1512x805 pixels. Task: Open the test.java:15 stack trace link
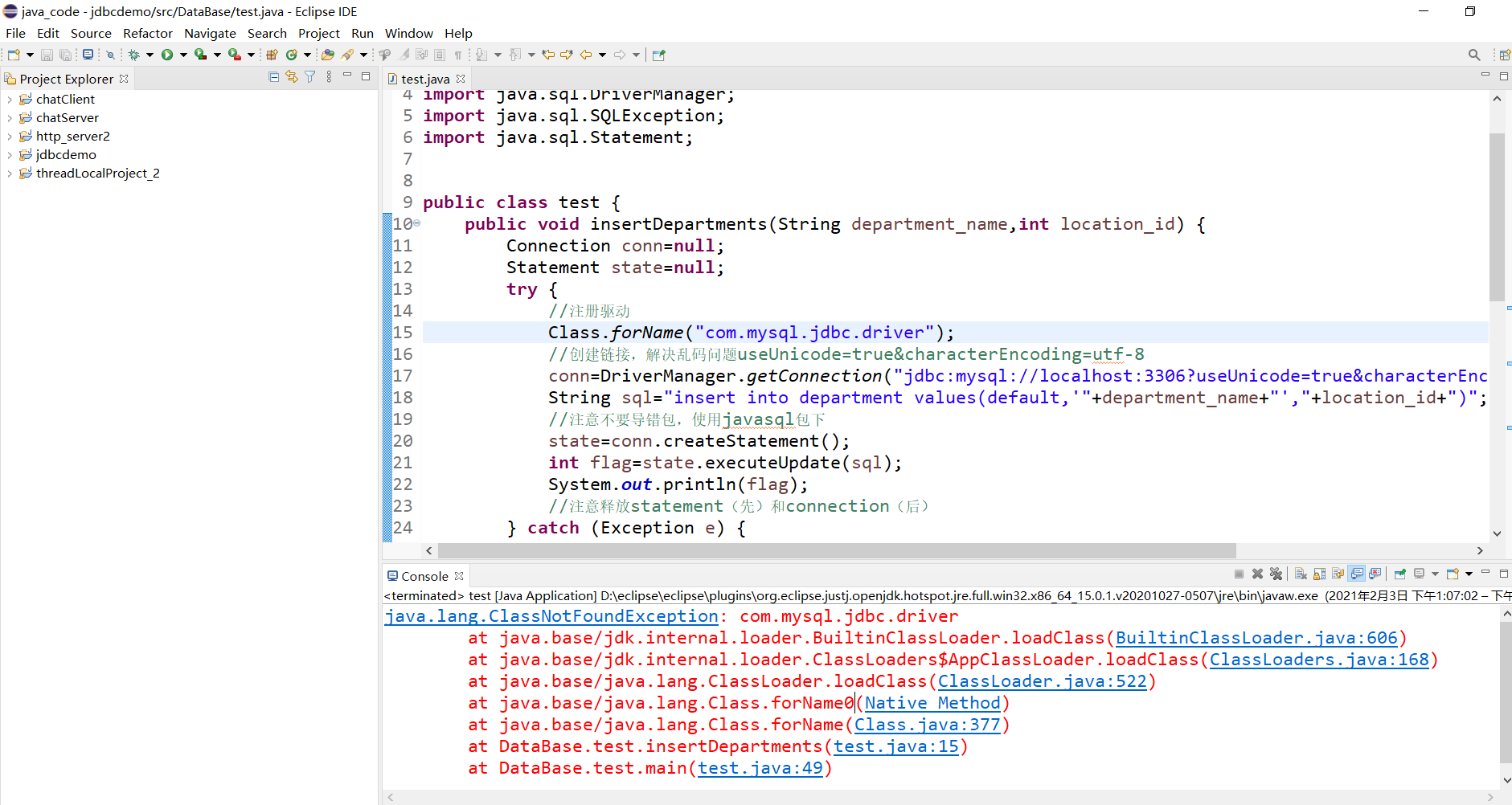[x=896, y=746]
